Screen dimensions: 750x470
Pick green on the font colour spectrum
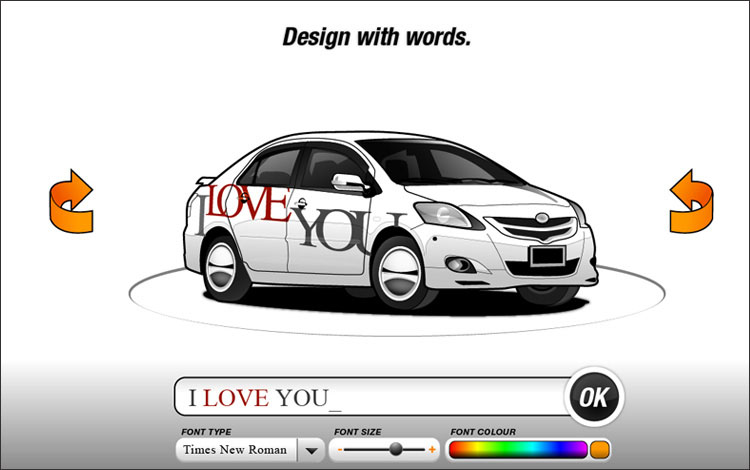point(508,450)
